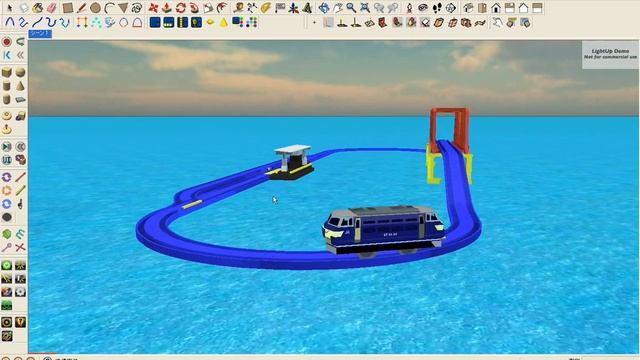Choose the Circle drawing tool
Viewport: 640px width, 360px height.
tap(95, 8)
